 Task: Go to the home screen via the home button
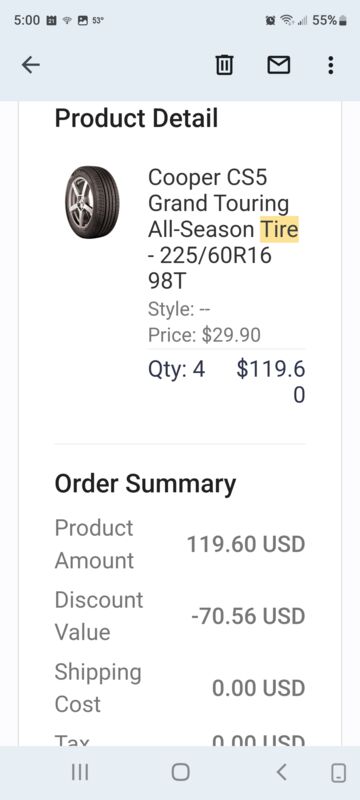(x=181, y=772)
